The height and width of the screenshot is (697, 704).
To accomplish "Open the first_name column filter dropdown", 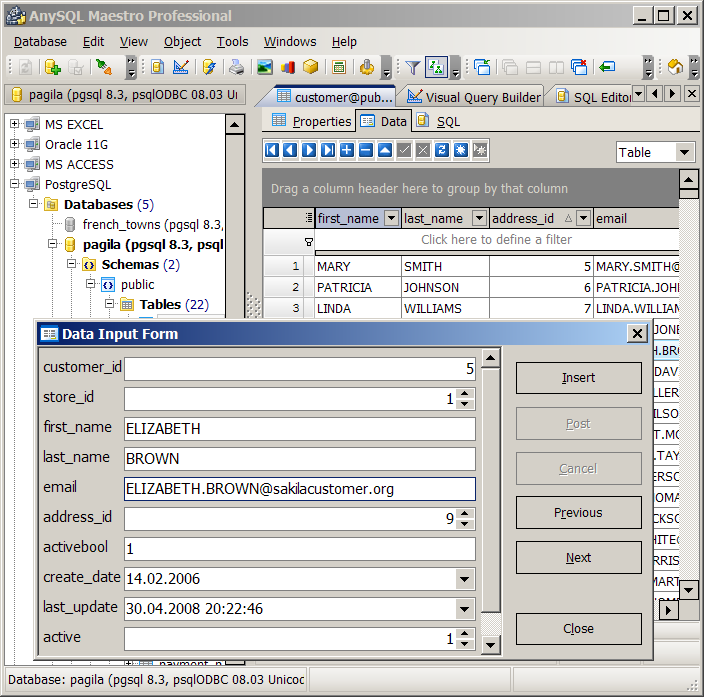I will [x=391, y=218].
